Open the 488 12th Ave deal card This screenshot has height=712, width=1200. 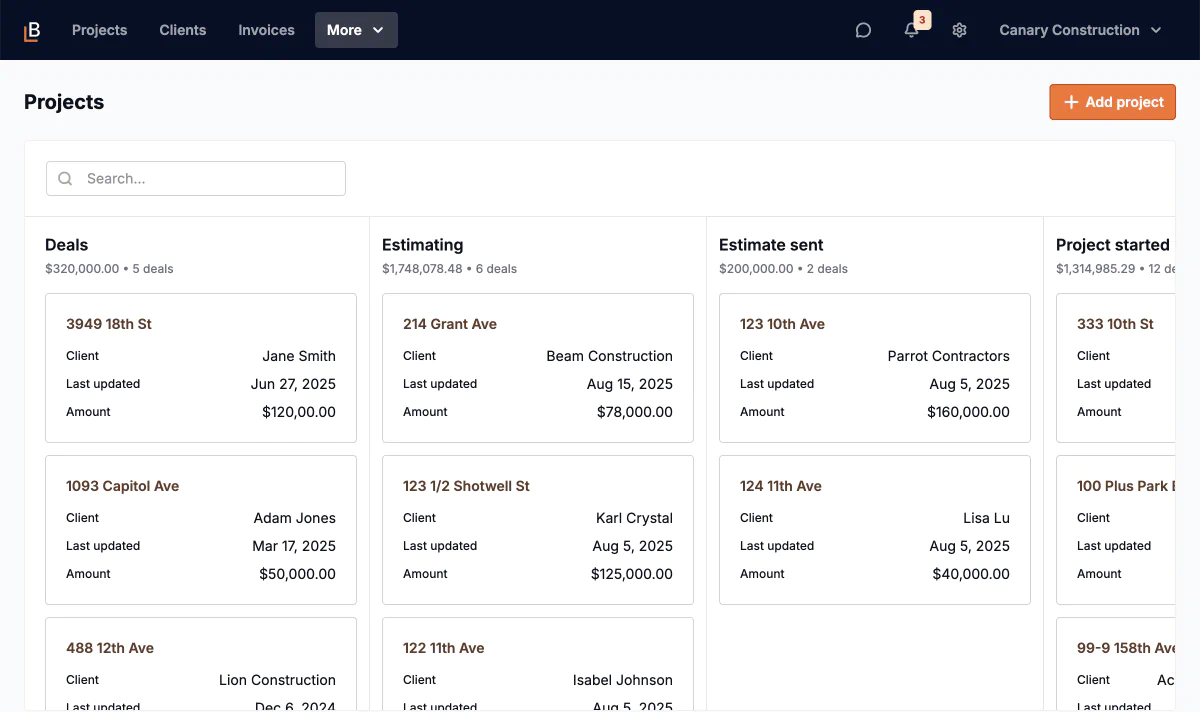tap(201, 664)
